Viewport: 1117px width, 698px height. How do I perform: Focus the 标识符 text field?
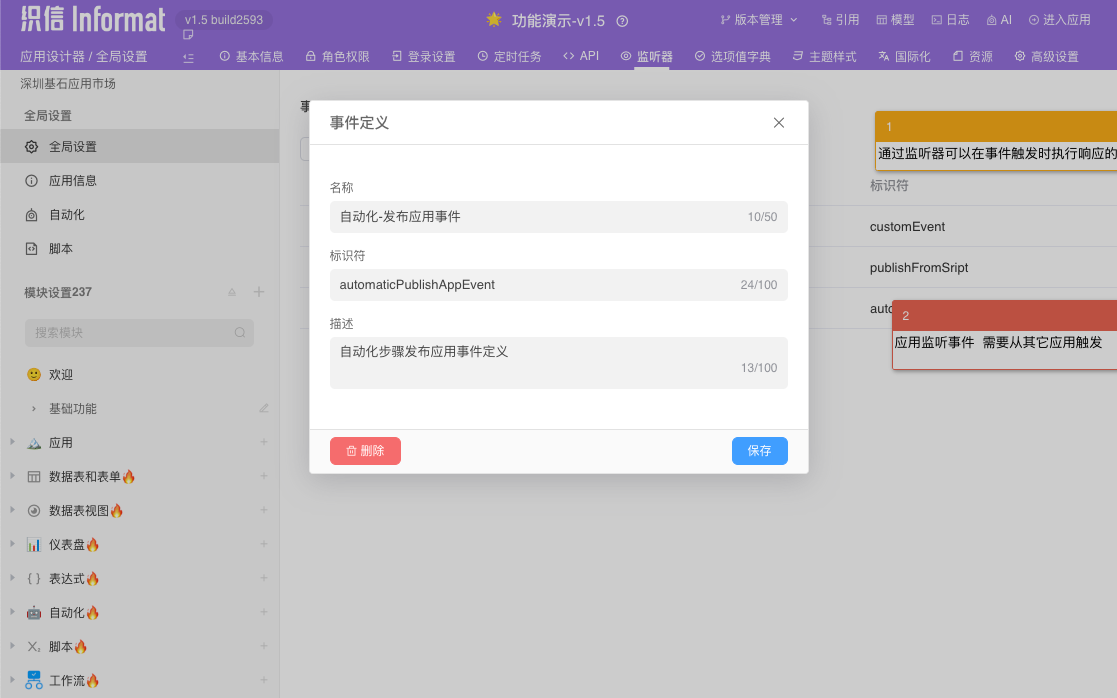pyautogui.click(x=540, y=285)
